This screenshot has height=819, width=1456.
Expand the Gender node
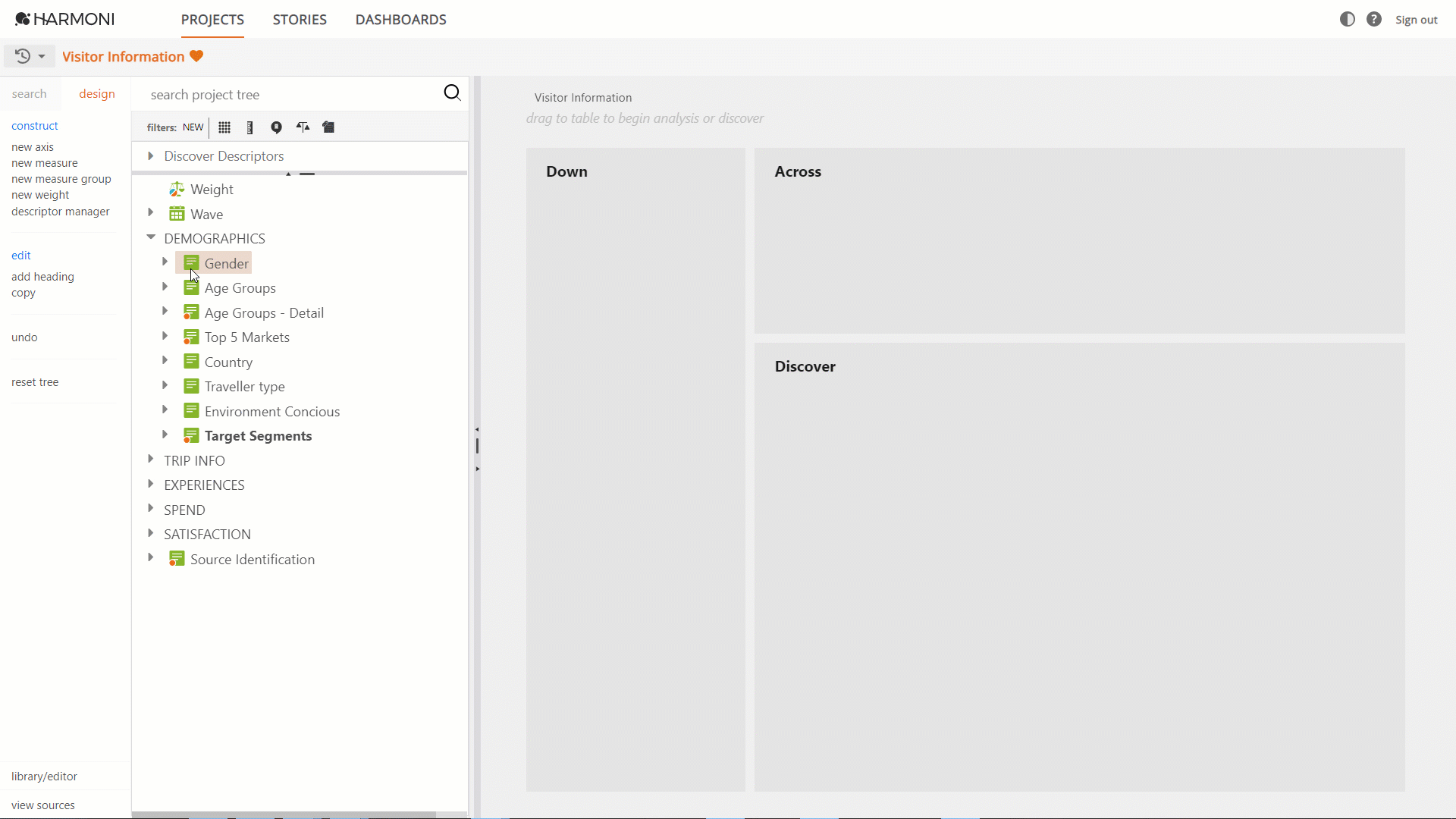(165, 262)
